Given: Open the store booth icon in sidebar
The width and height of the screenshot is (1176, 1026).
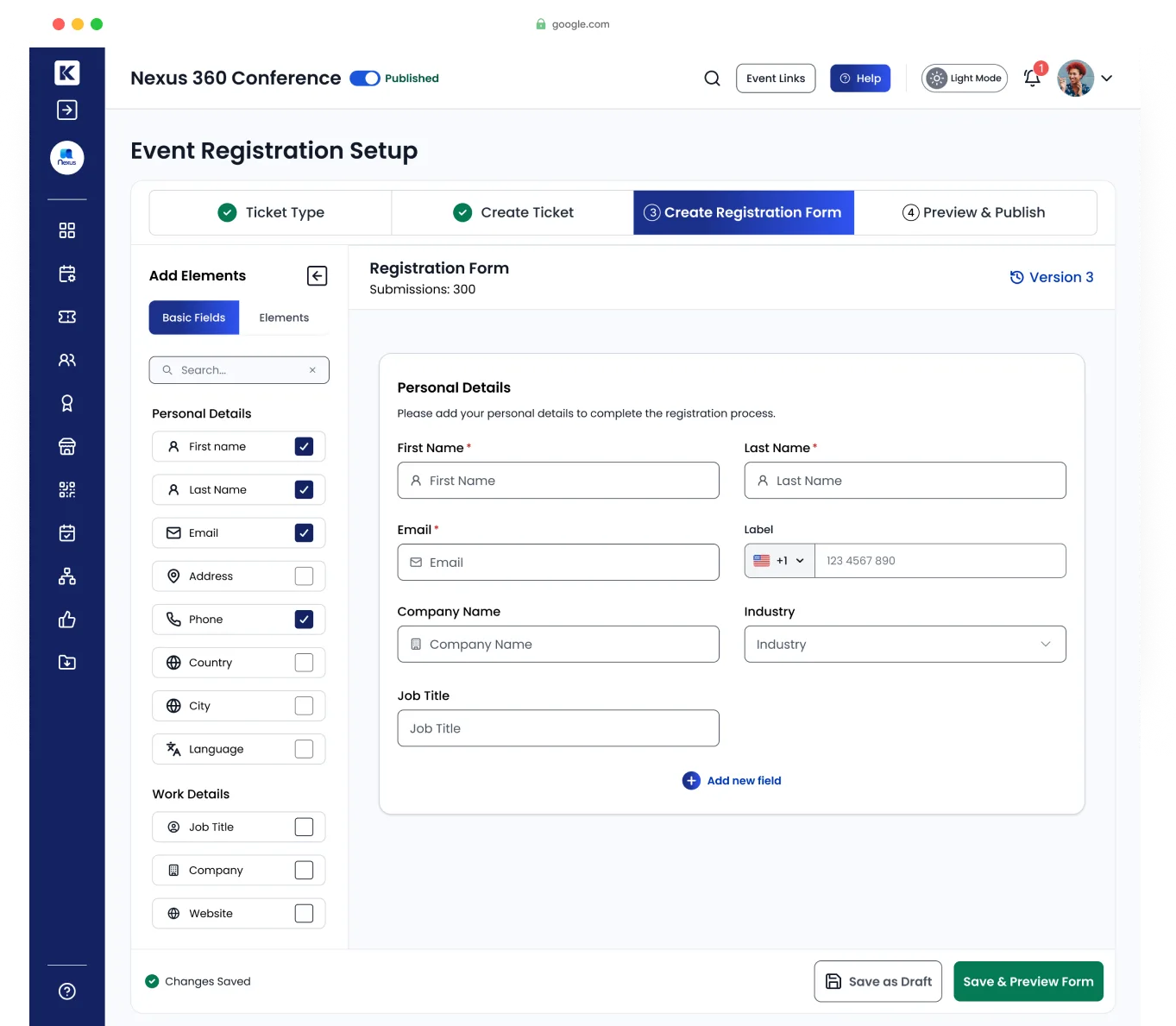Looking at the screenshot, I should [x=67, y=446].
